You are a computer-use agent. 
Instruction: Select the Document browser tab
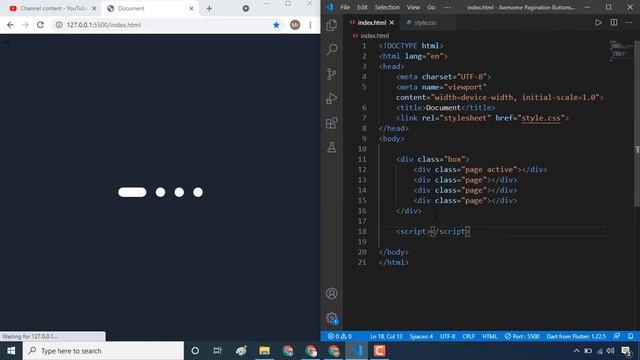[x=149, y=8]
